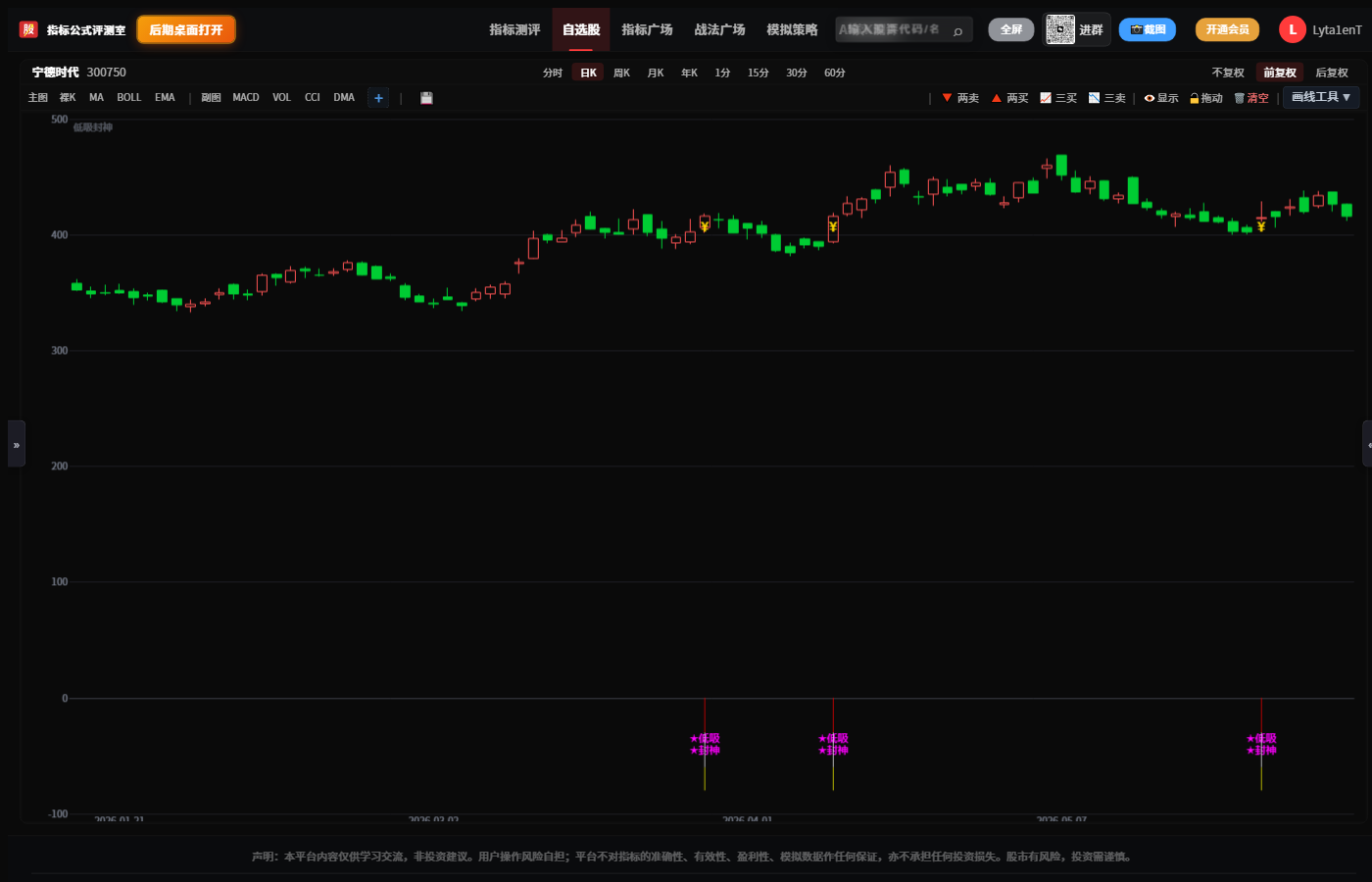Toggle the eye 显示 visibility option
Viewport: 1372px width, 882px height.
pos(1150,98)
